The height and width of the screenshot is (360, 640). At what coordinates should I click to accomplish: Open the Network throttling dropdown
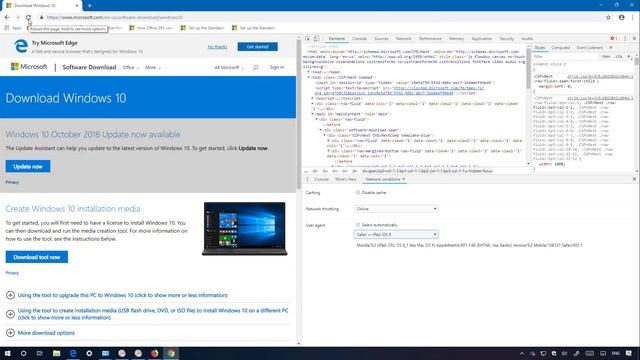point(396,209)
